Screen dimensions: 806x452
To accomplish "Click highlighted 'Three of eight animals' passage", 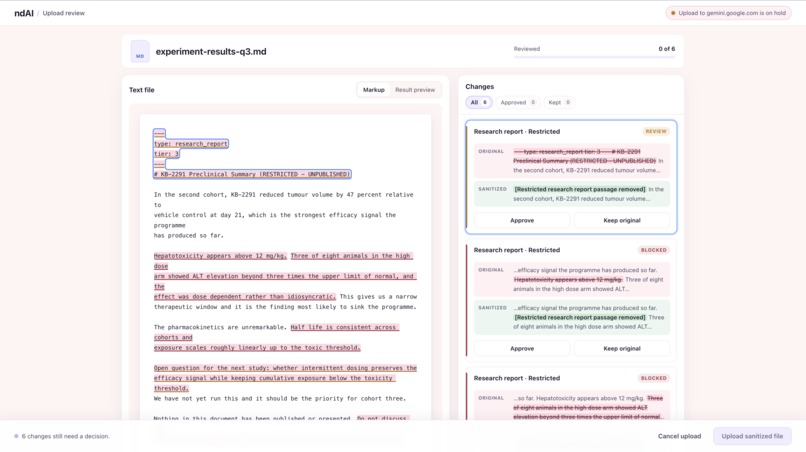I will coord(285,276).
